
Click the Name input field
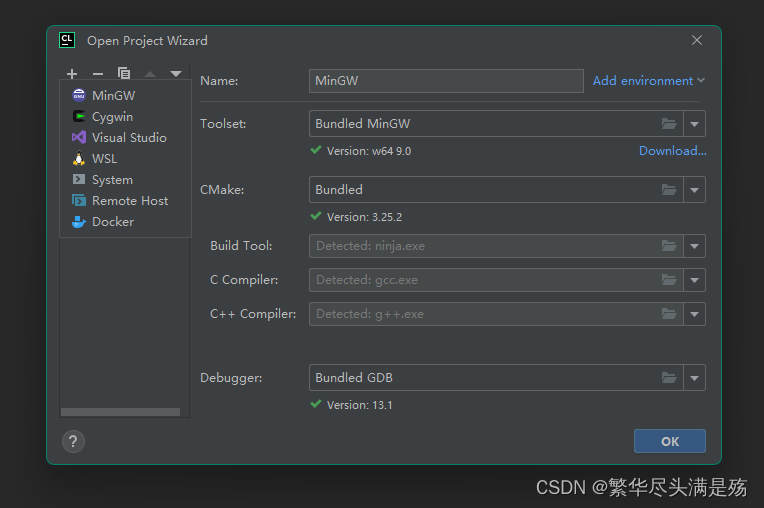pyautogui.click(x=446, y=81)
